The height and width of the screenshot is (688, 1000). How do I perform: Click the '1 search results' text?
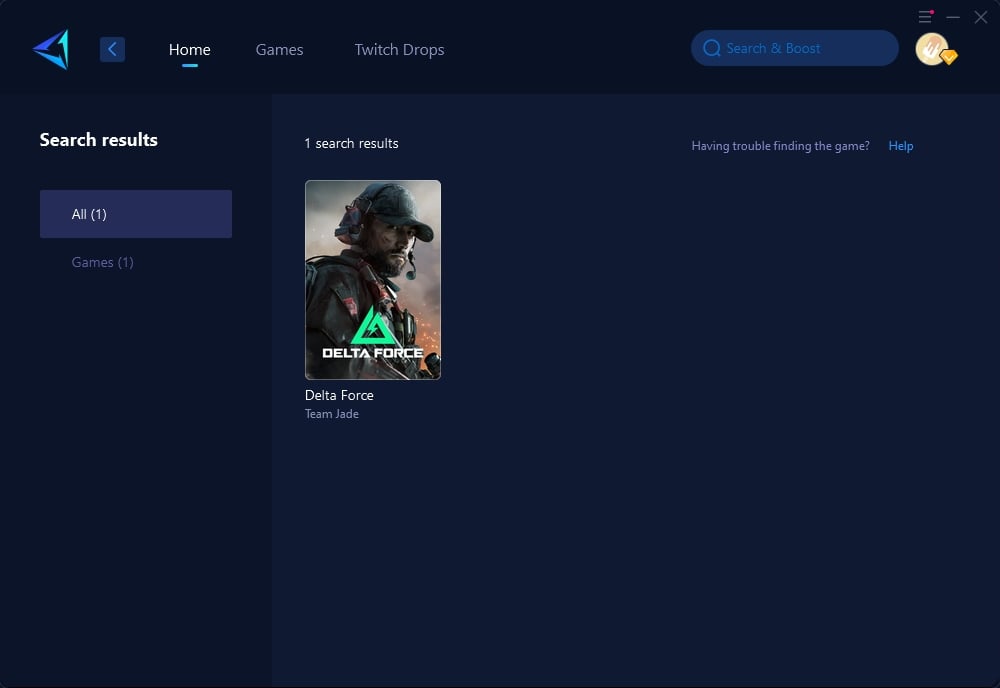(351, 143)
